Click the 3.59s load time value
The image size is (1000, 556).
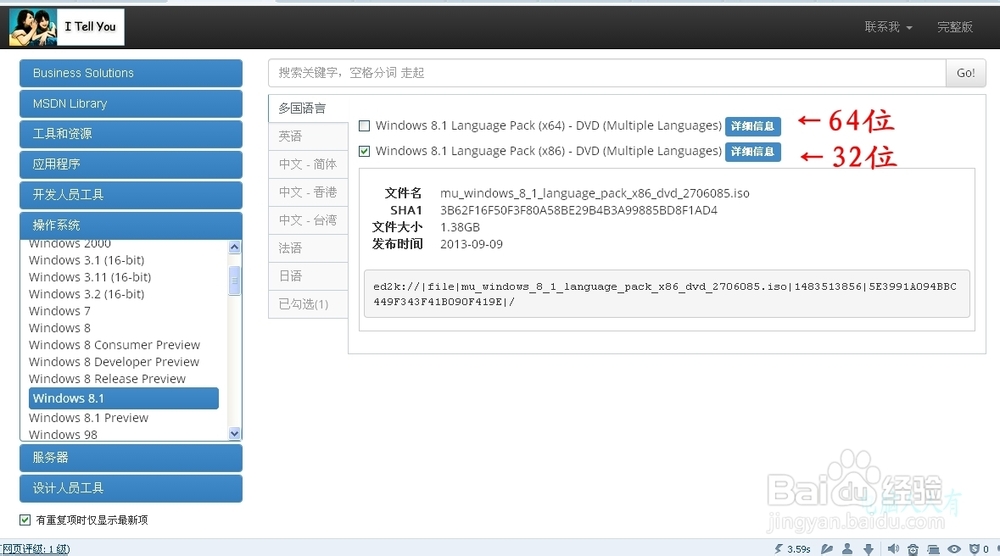pos(798,549)
